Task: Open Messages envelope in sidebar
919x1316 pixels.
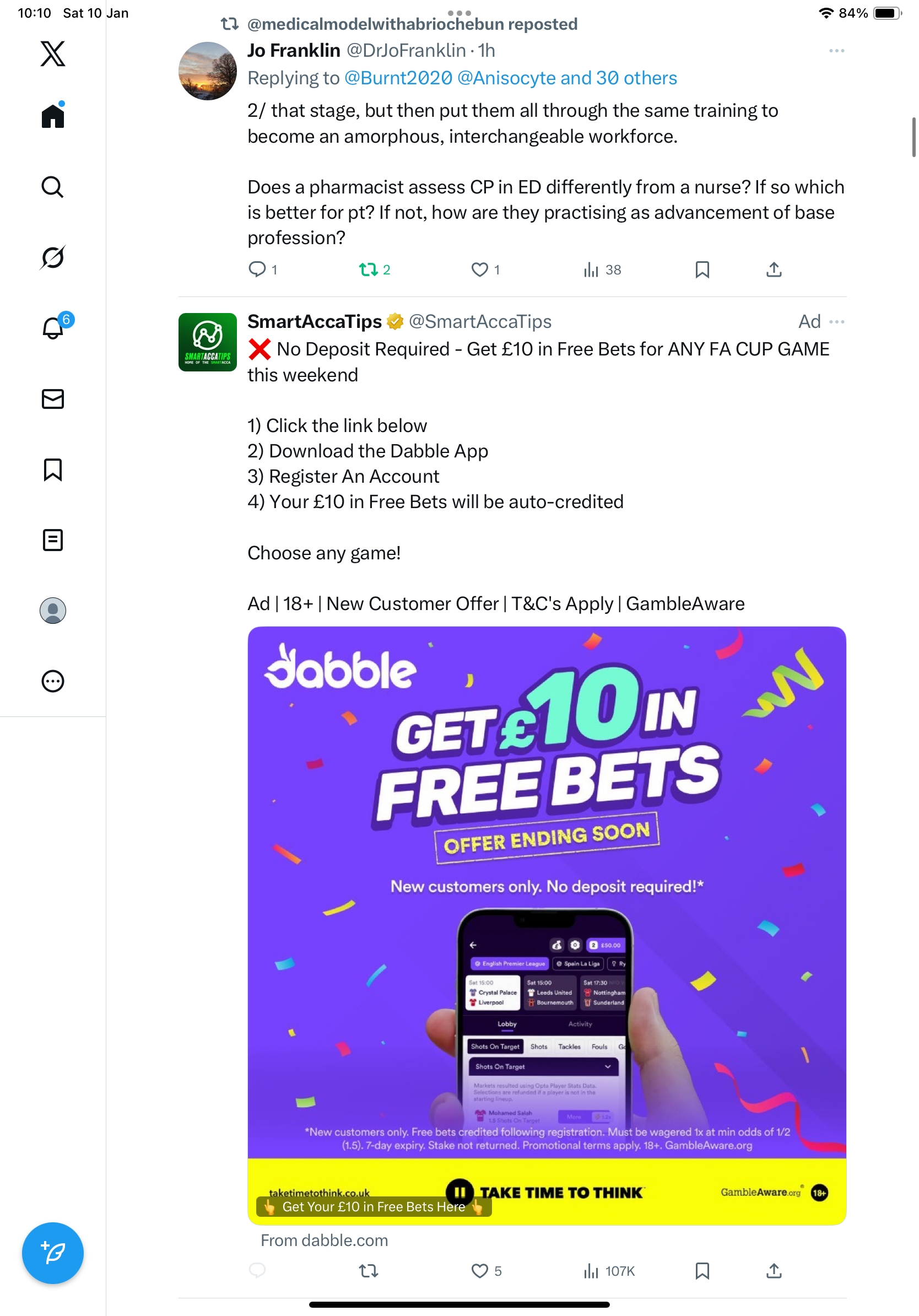Action: click(x=53, y=399)
